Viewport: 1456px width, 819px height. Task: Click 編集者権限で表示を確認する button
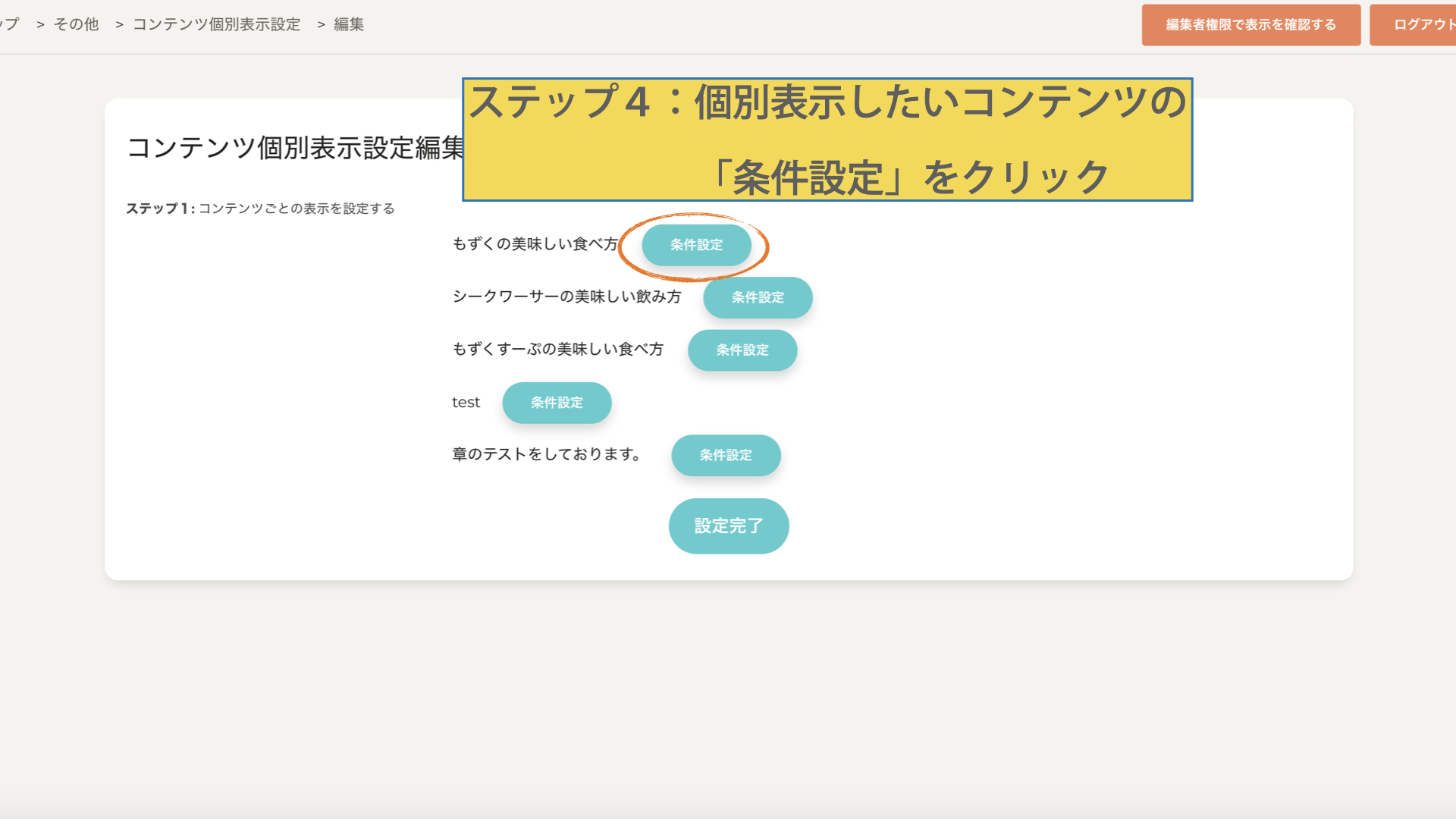(1250, 25)
